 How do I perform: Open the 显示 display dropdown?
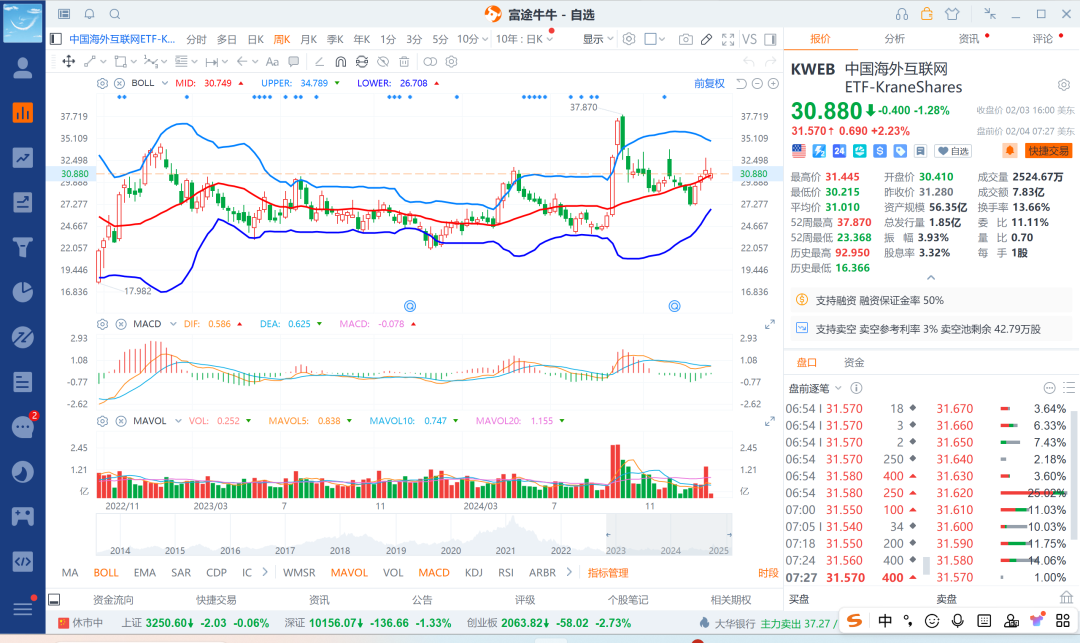(x=597, y=39)
